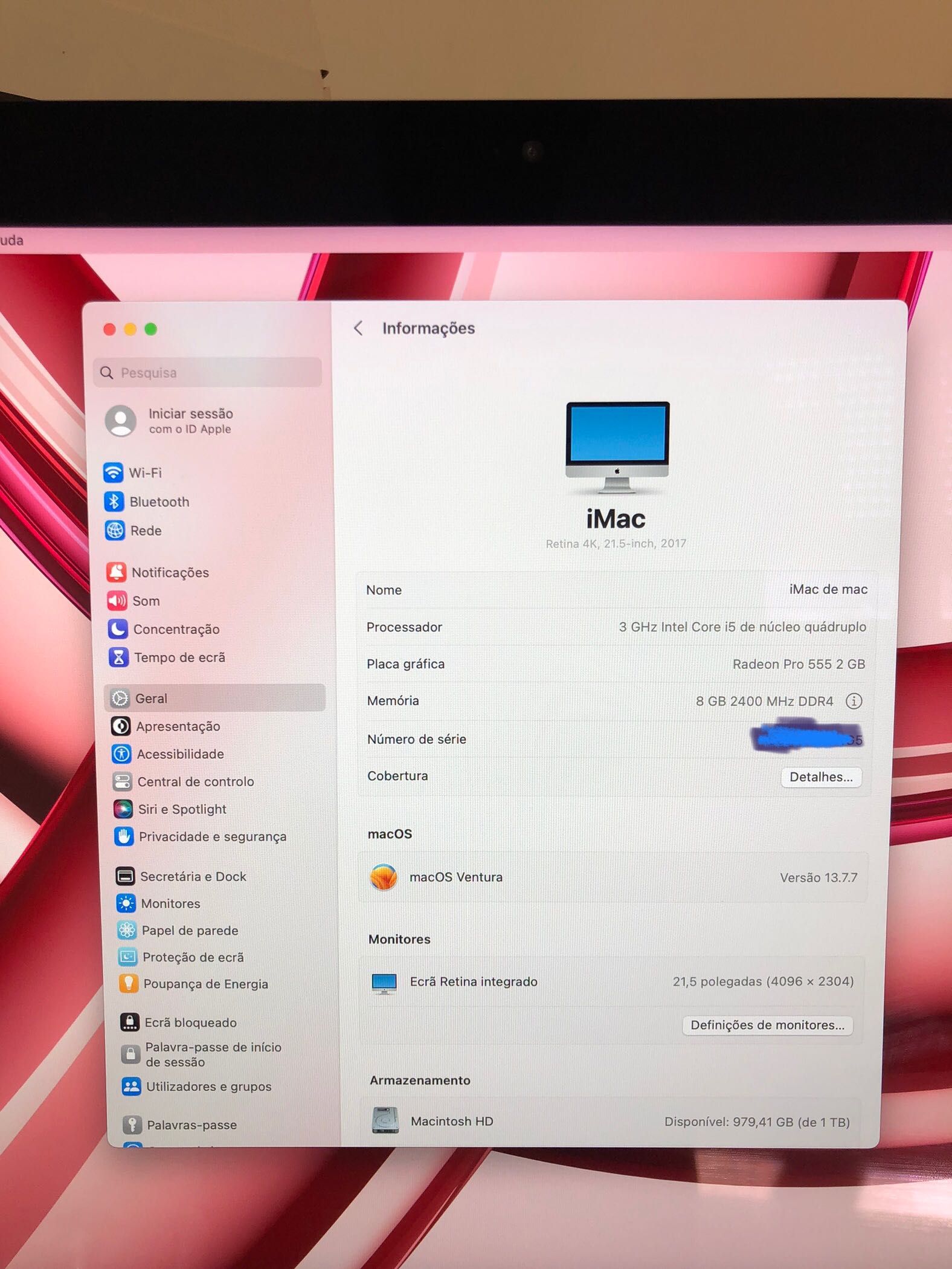Open Papel de parede icon
Viewport: 952px width, 1269px height.
[x=127, y=930]
